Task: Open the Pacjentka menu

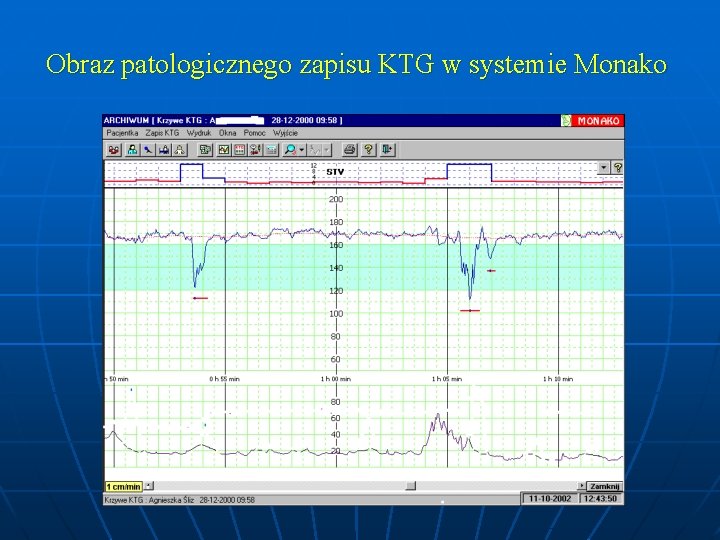Action: click(x=122, y=133)
